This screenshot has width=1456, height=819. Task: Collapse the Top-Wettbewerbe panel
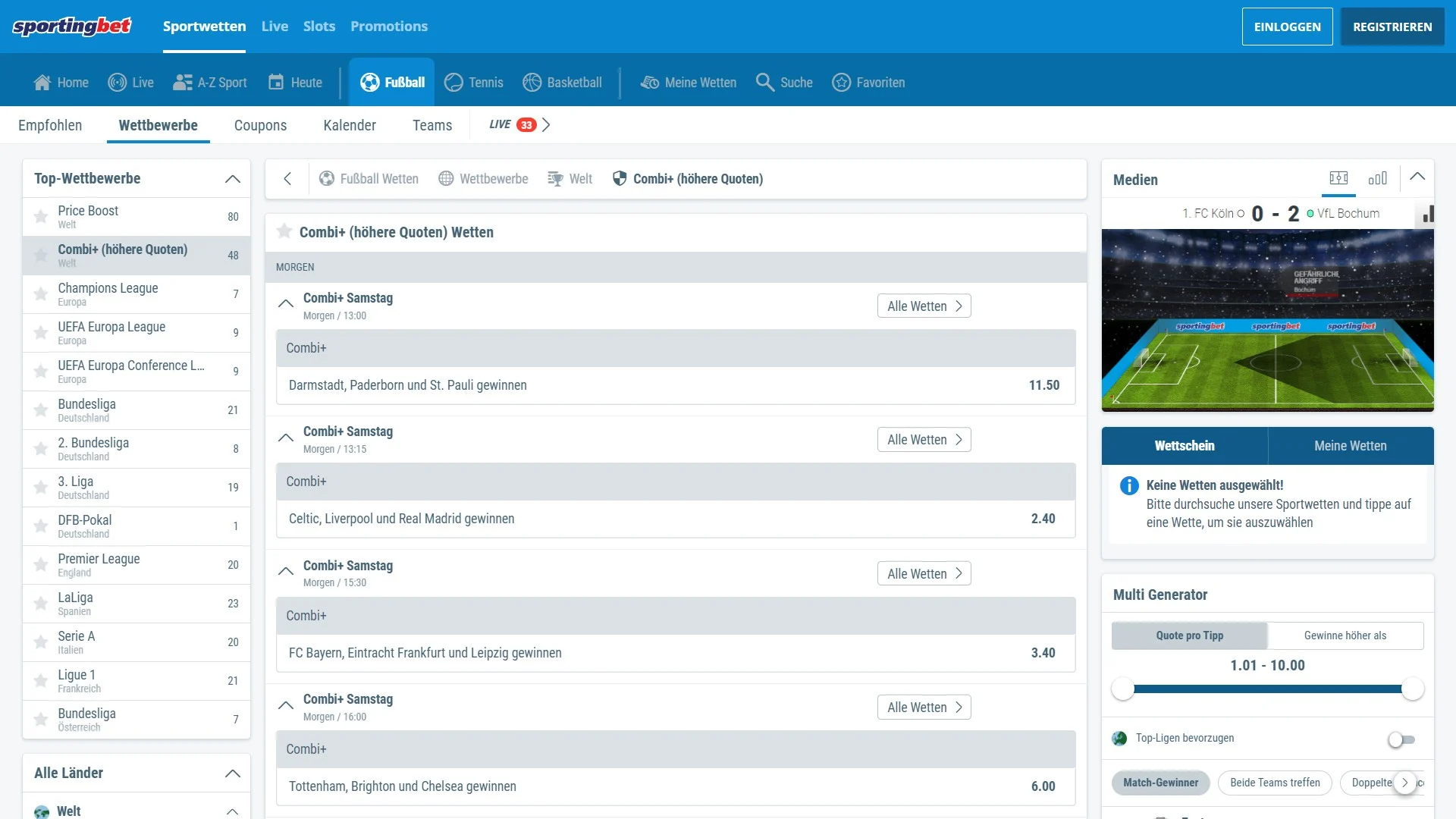coord(232,179)
